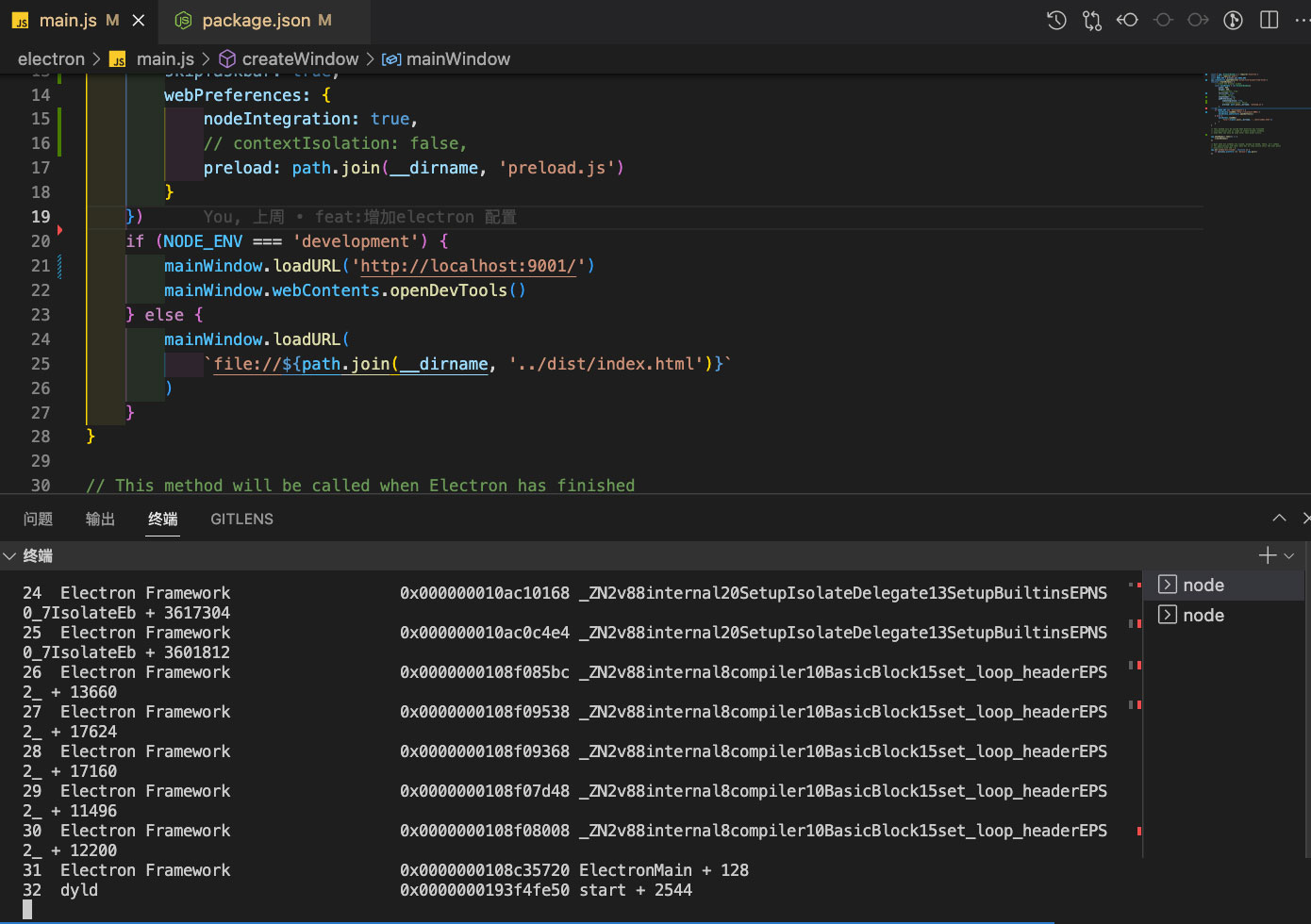This screenshot has width=1311, height=924.
Task: Switch to the package.json tab
Action: click(263, 20)
